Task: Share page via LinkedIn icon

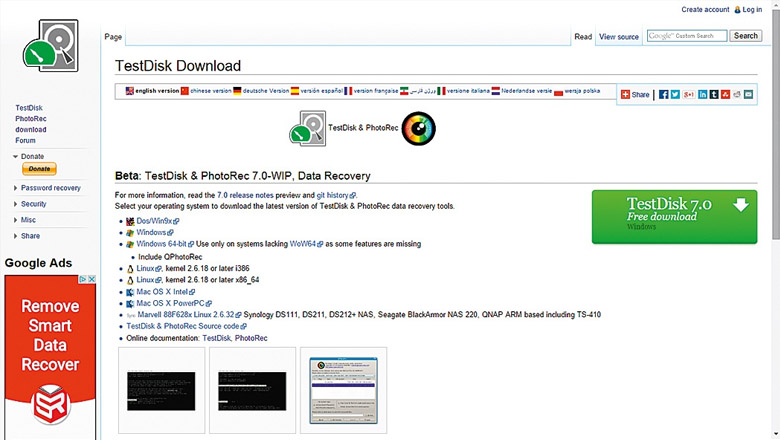Action: click(x=703, y=94)
